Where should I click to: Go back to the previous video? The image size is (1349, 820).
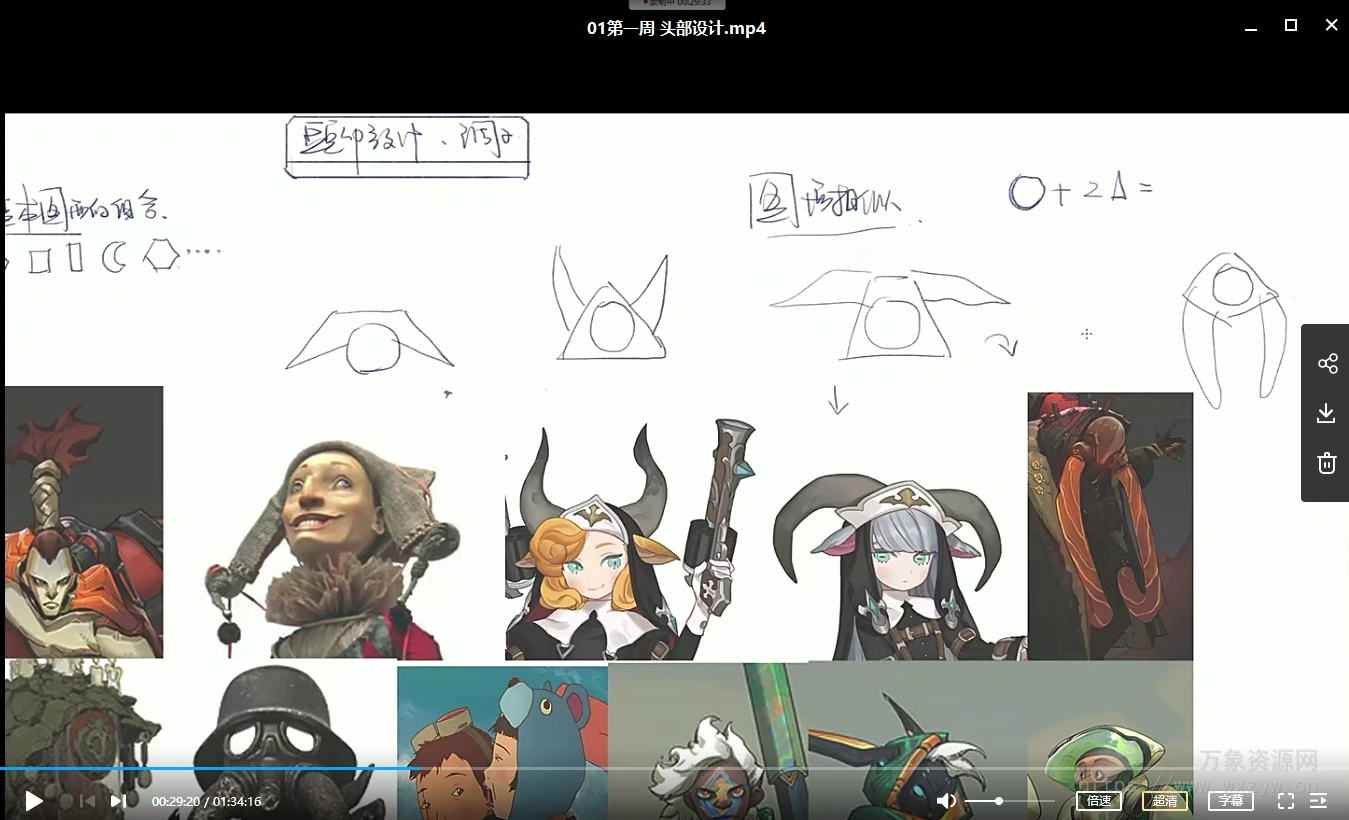[x=87, y=801]
